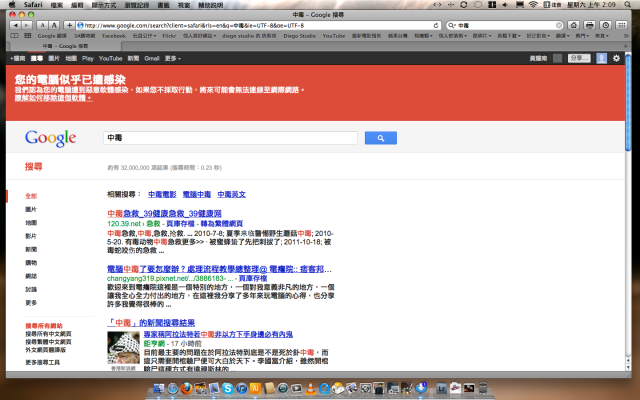Click Gmail in the Google black bar
Image resolution: width=640 pixels, height=400 pixels.
click(x=151, y=58)
